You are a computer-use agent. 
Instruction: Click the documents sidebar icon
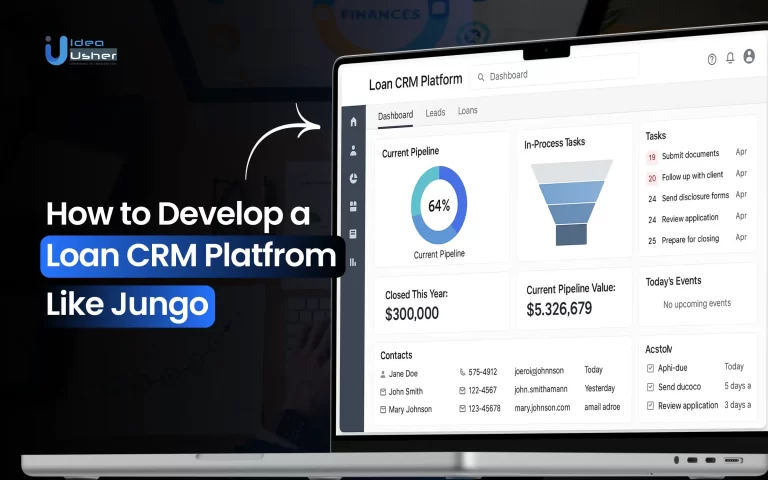click(x=353, y=234)
